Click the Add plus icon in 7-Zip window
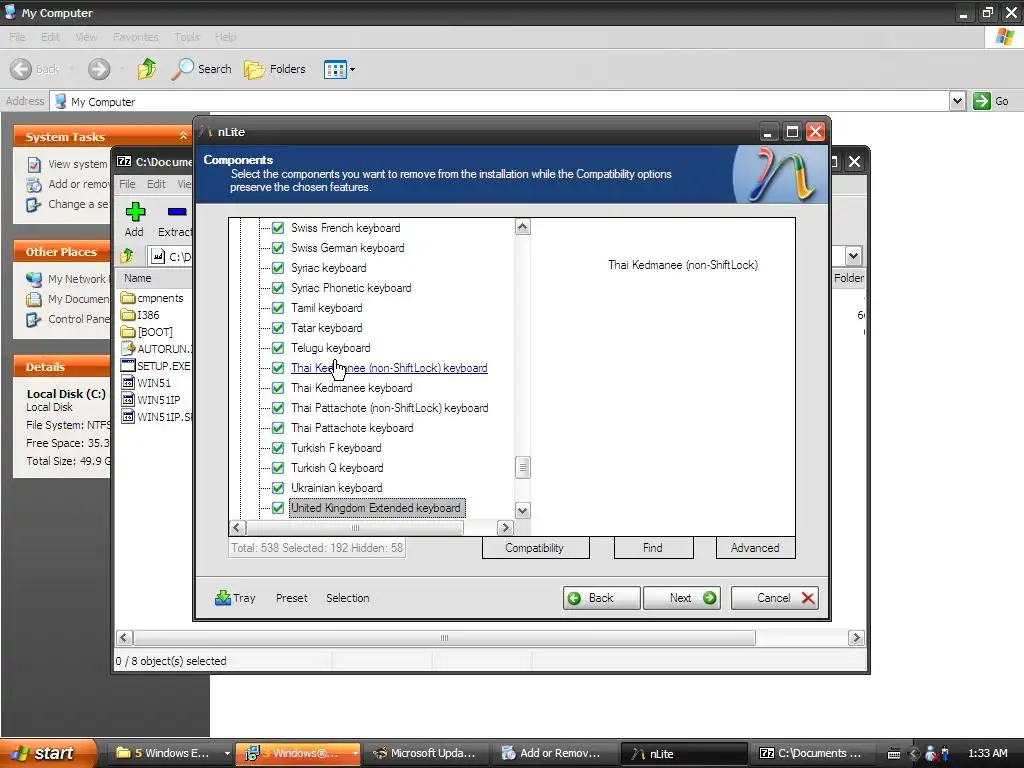Screen dimensions: 1024x768 click(135, 212)
